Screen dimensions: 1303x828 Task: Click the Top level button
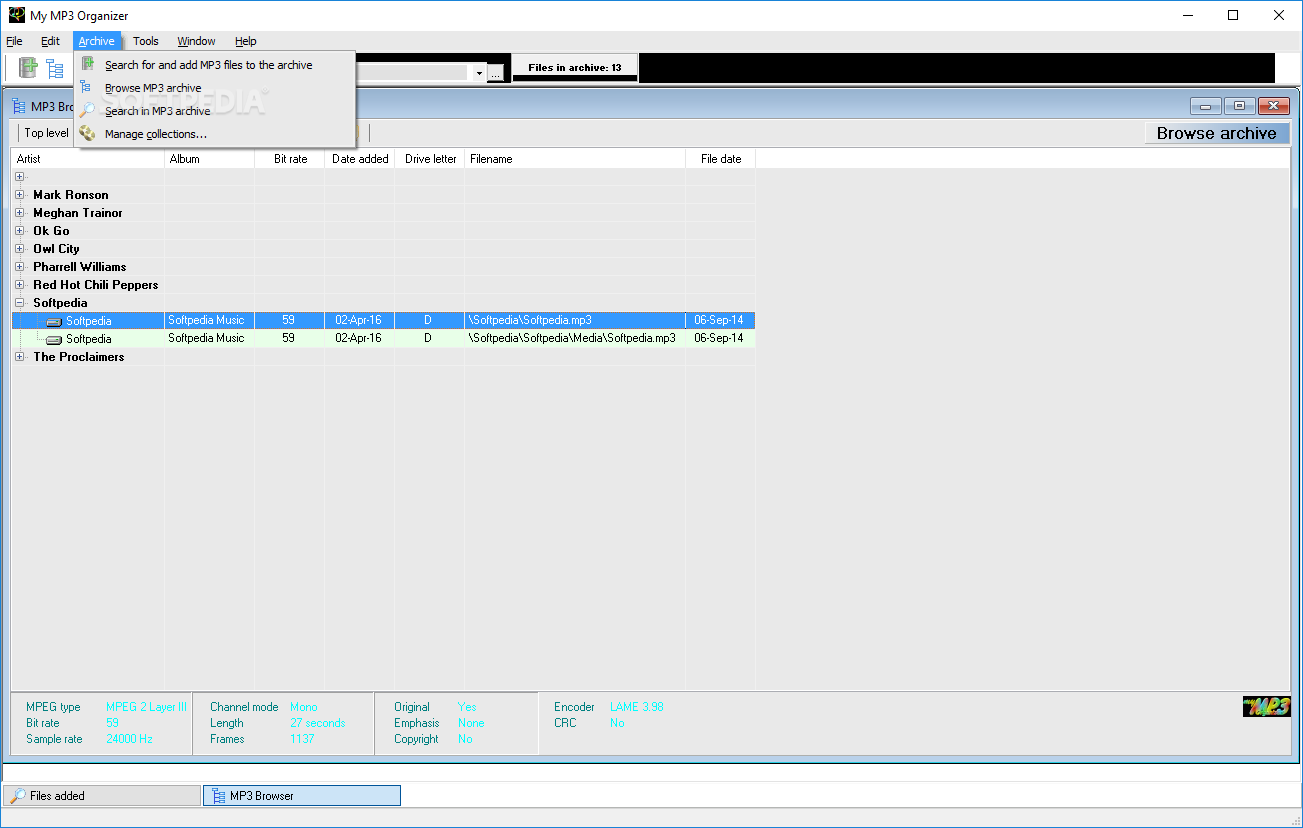pos(46,133)
